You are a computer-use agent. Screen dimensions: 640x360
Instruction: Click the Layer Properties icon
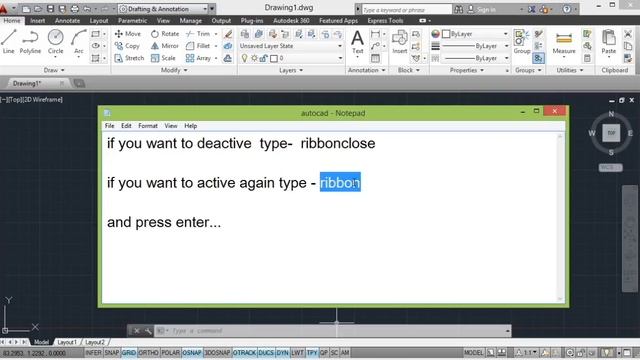point(245,34)
